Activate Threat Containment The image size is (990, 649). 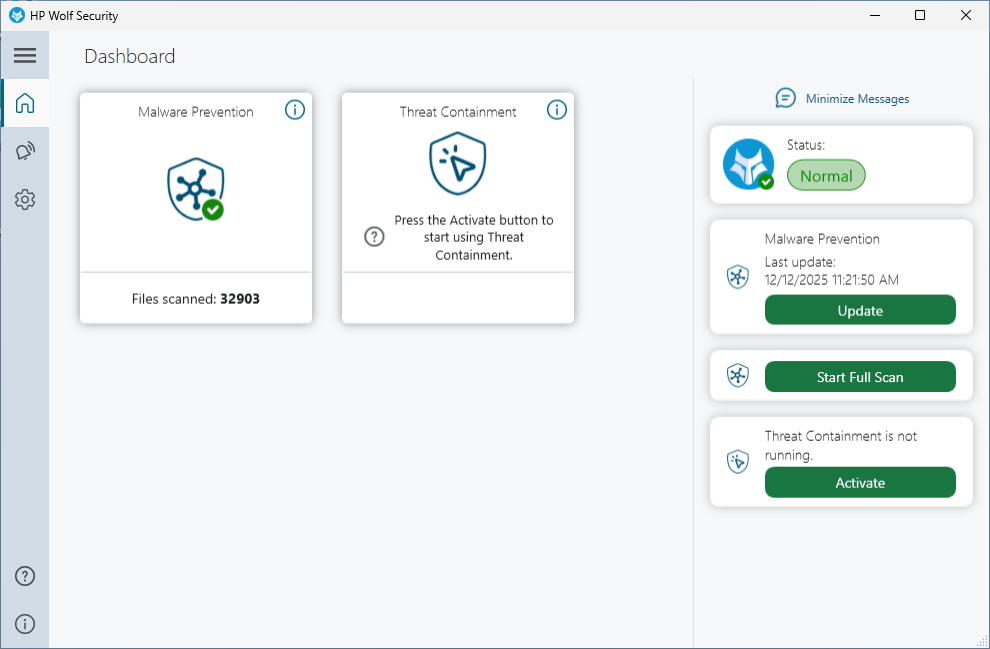[x=860, y=483]
